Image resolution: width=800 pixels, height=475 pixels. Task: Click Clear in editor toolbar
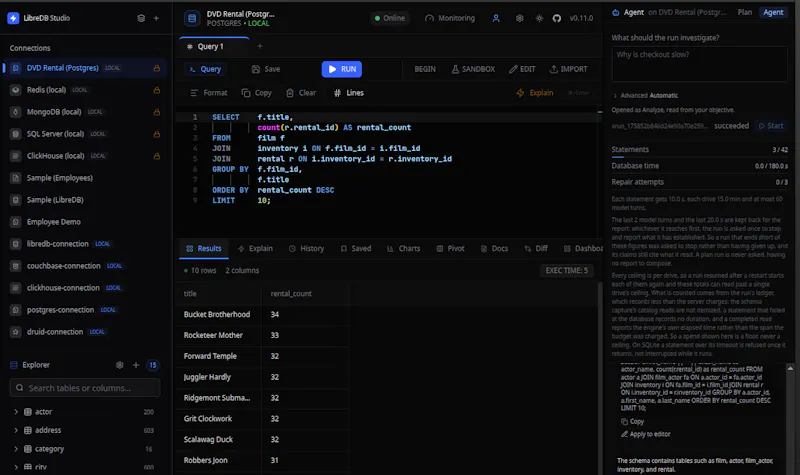click(x=301, y=93)
